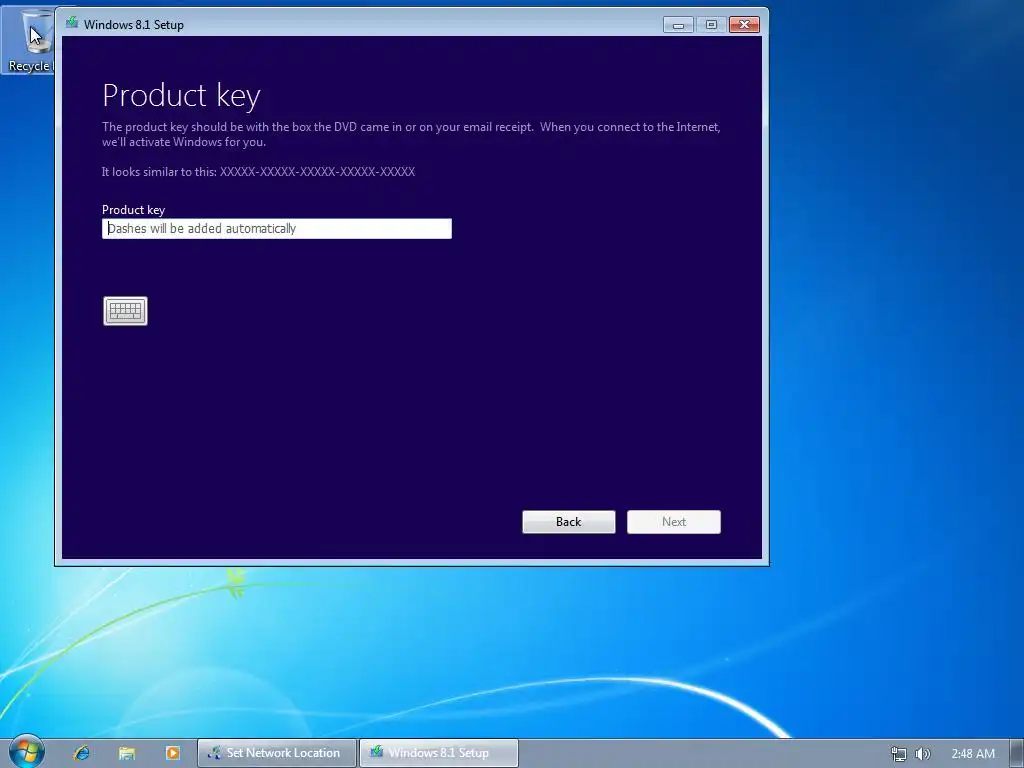Viewport: 1024px width, 768px height.
Task: Switch to Set Network Location taskbar window
Action: point(278,753)
